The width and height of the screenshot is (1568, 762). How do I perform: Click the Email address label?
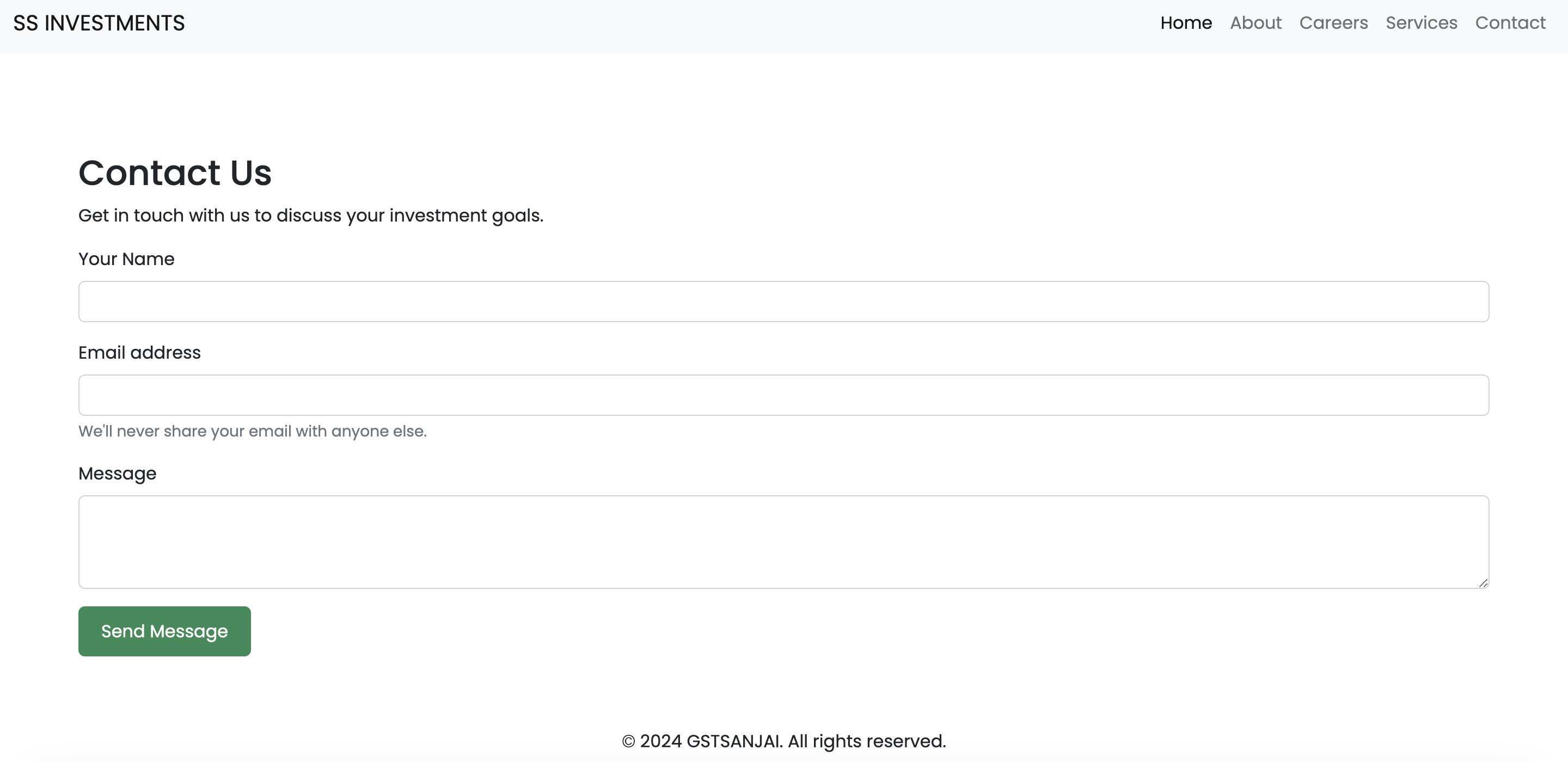click(139, 352)
